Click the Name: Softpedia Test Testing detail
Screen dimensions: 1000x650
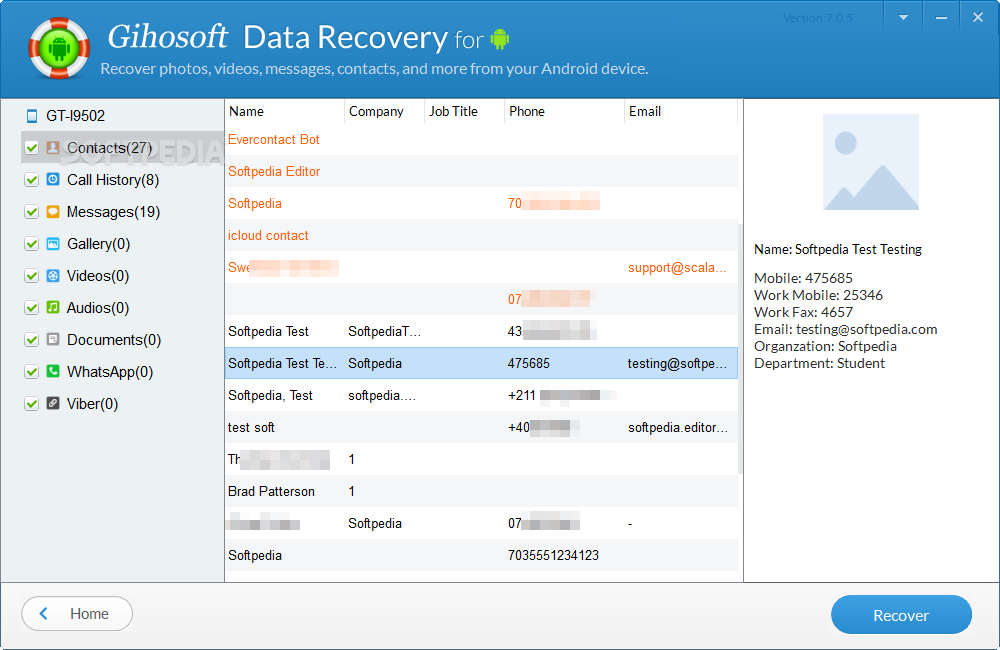click(838, 249)
